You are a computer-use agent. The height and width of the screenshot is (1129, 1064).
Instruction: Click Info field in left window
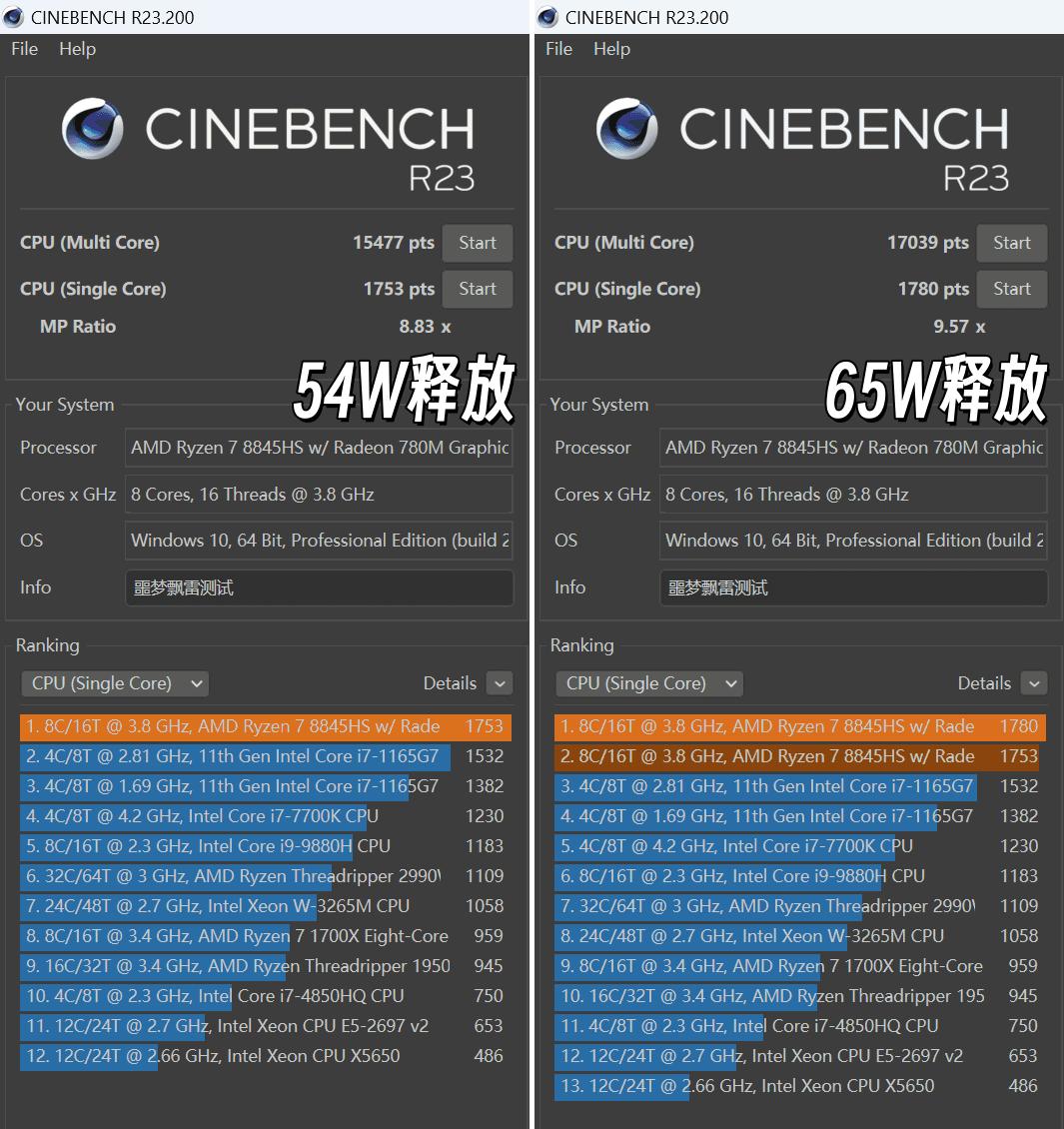319,588
